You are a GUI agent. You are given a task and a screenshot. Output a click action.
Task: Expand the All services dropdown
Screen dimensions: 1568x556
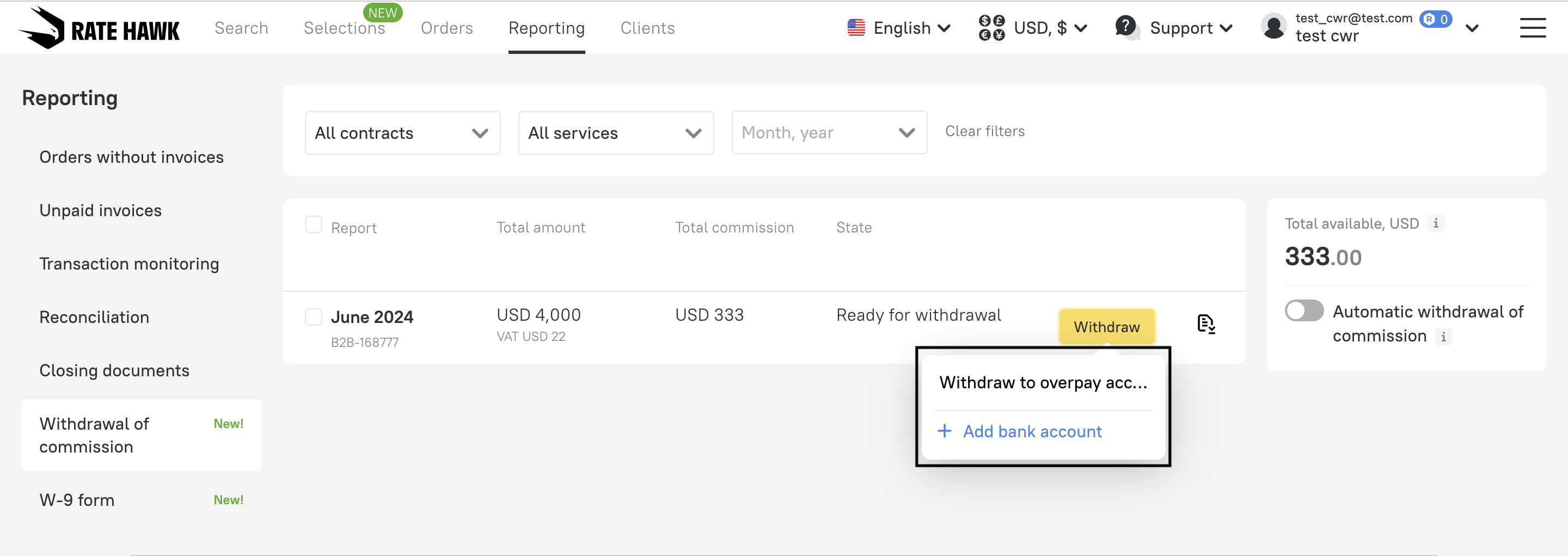point(615,133)
